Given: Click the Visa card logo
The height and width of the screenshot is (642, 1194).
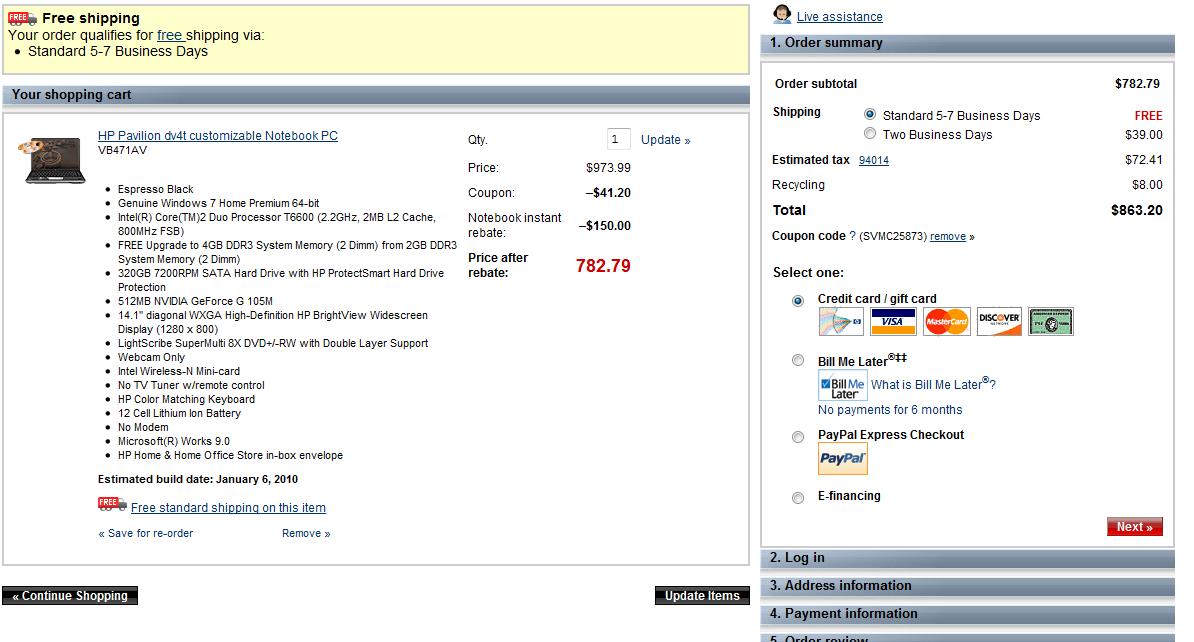Looking at the screenshot, I should 893,321.
